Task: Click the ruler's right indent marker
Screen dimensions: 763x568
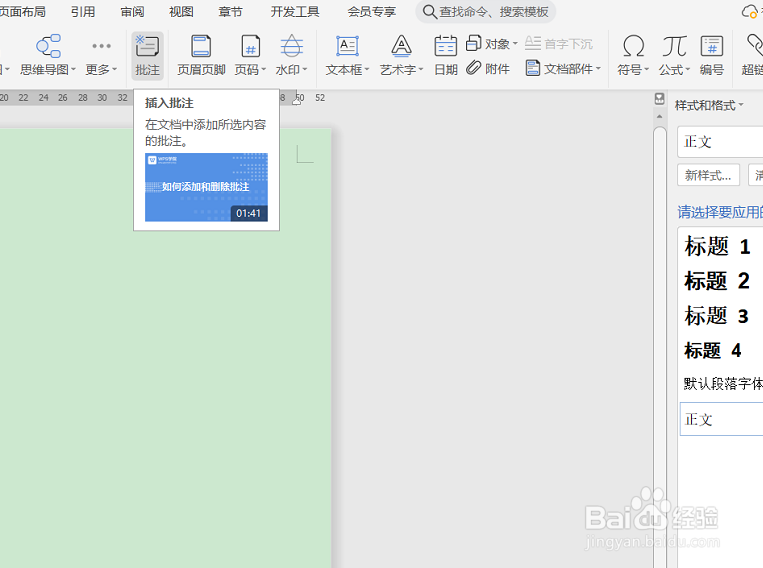Action: [x=297, y=101]
